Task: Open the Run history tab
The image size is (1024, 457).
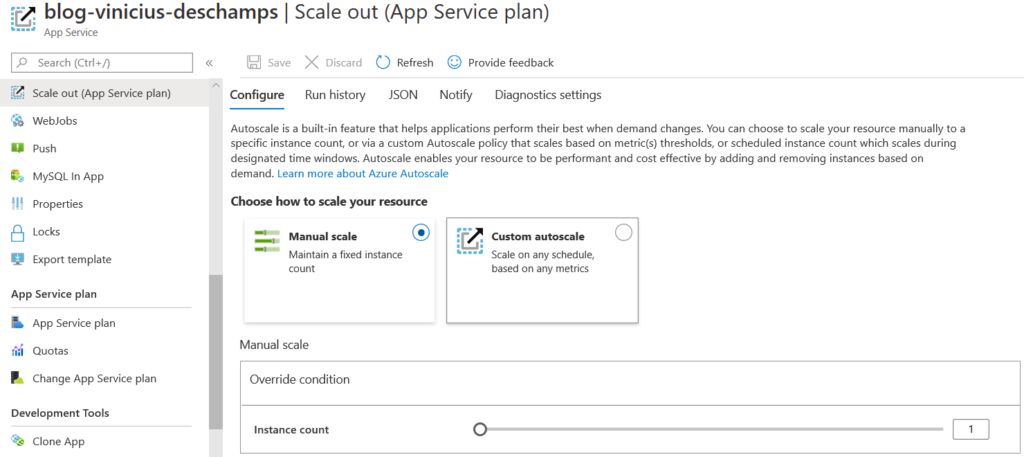Action: tap(335, 95)
